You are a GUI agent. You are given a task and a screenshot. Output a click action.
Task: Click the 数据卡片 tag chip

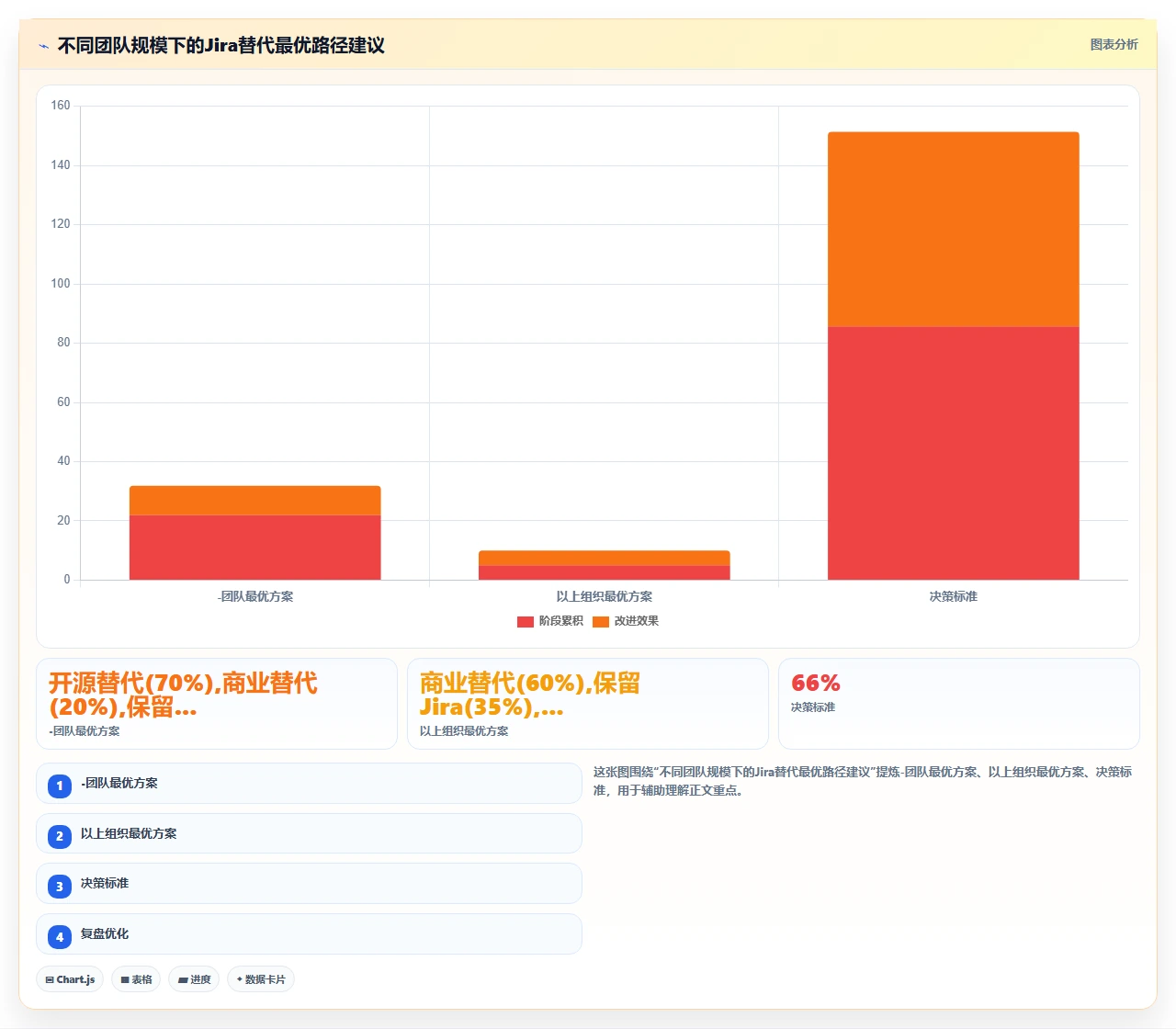tap(261, 979)
